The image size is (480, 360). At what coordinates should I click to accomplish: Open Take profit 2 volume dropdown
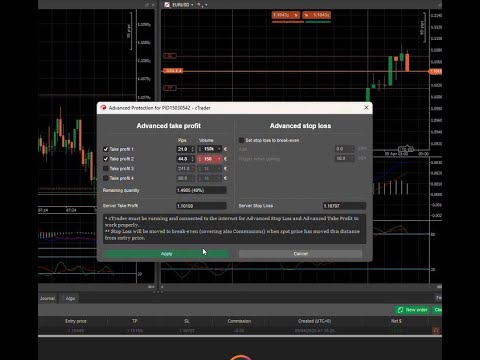click(x=219, y=159)
